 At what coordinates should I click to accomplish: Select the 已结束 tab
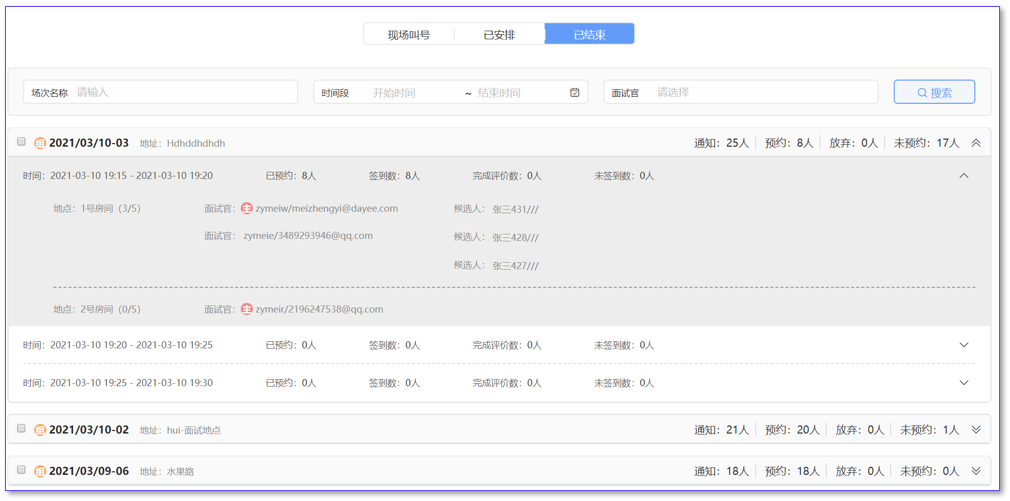589,35
